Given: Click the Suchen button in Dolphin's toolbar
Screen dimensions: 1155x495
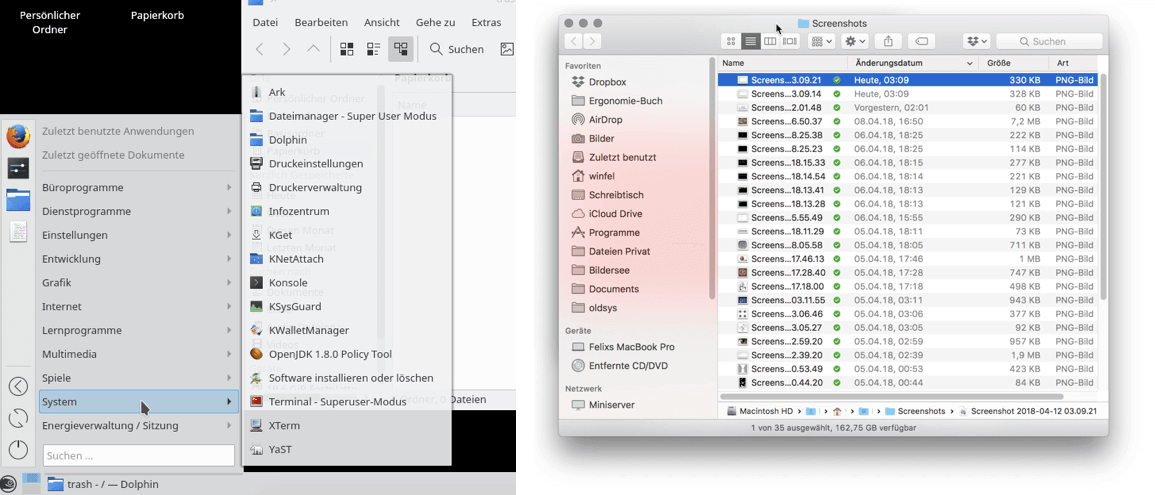Looking at the screenshot, I should 457,49.
